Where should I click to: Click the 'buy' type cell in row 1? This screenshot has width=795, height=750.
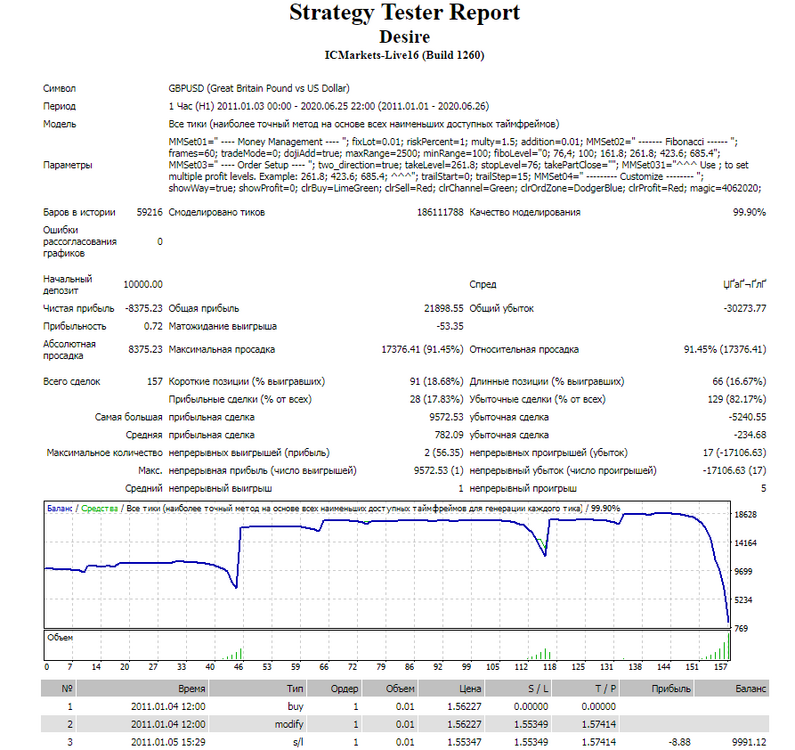(x=295, y=706)
